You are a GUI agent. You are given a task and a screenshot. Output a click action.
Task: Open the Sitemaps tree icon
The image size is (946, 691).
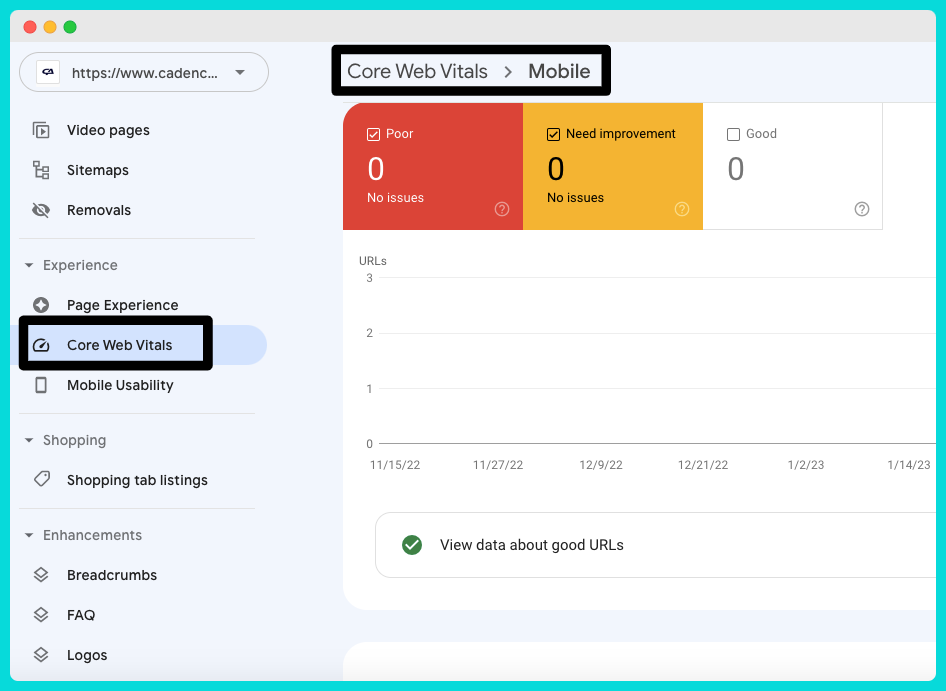pos(41,170)
